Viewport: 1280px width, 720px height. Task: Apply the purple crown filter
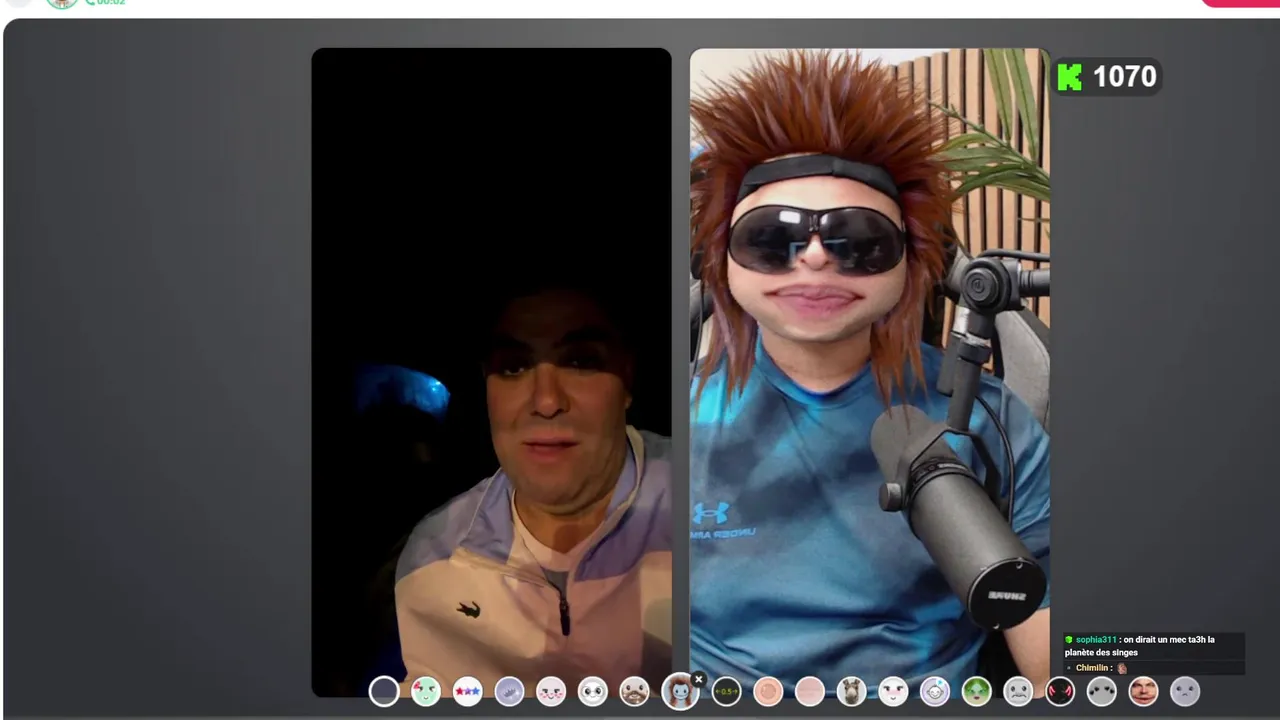[x=509, y=691]
